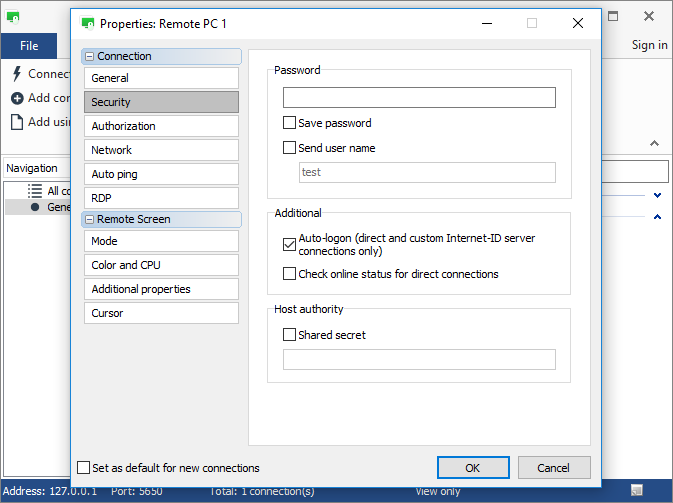The width and height of the screenshot is (673, 503).
Task: Switch to the Authorization page
Action: [160, 126]
